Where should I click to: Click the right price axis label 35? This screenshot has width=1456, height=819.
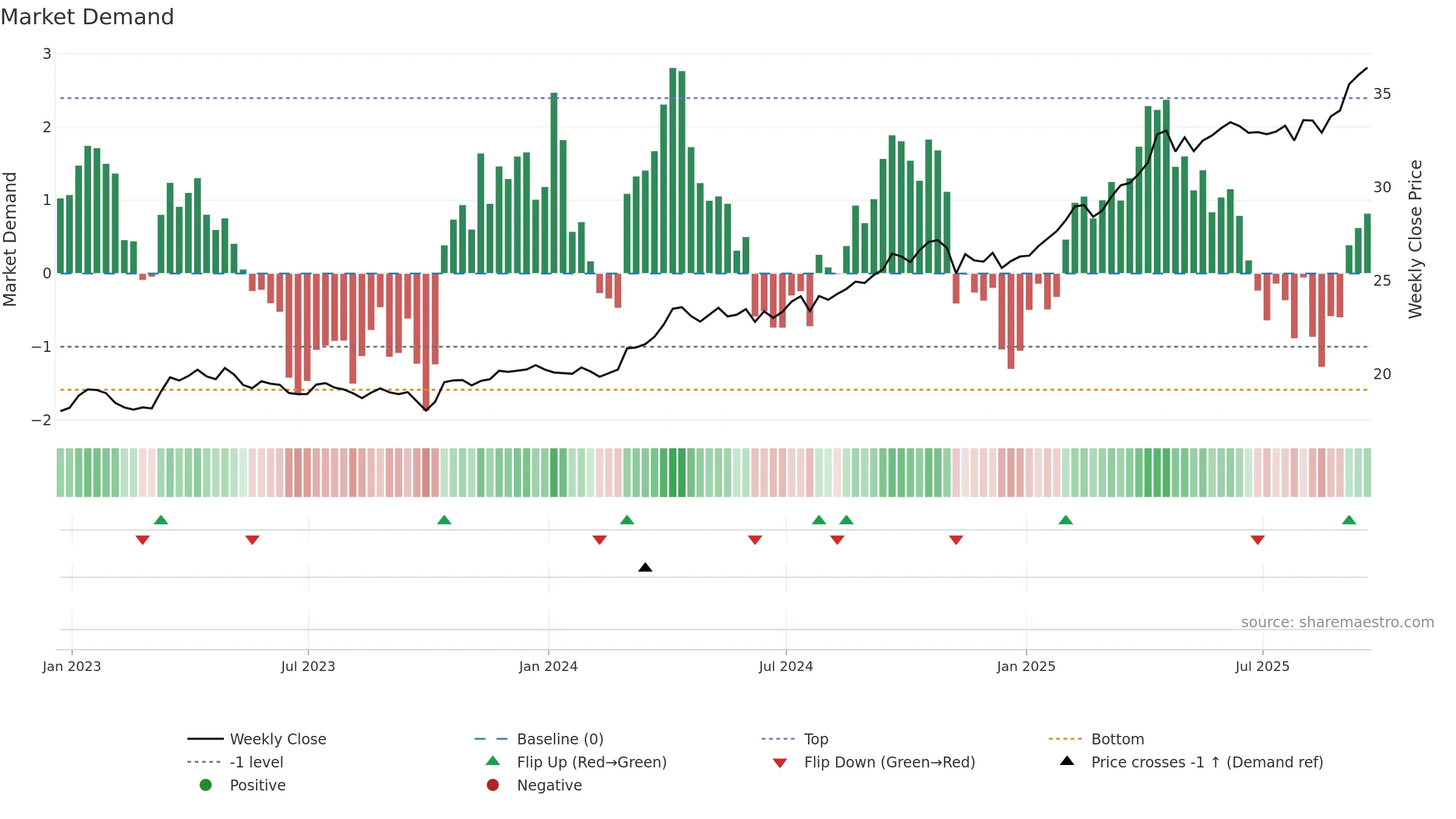pos(1383,94)
